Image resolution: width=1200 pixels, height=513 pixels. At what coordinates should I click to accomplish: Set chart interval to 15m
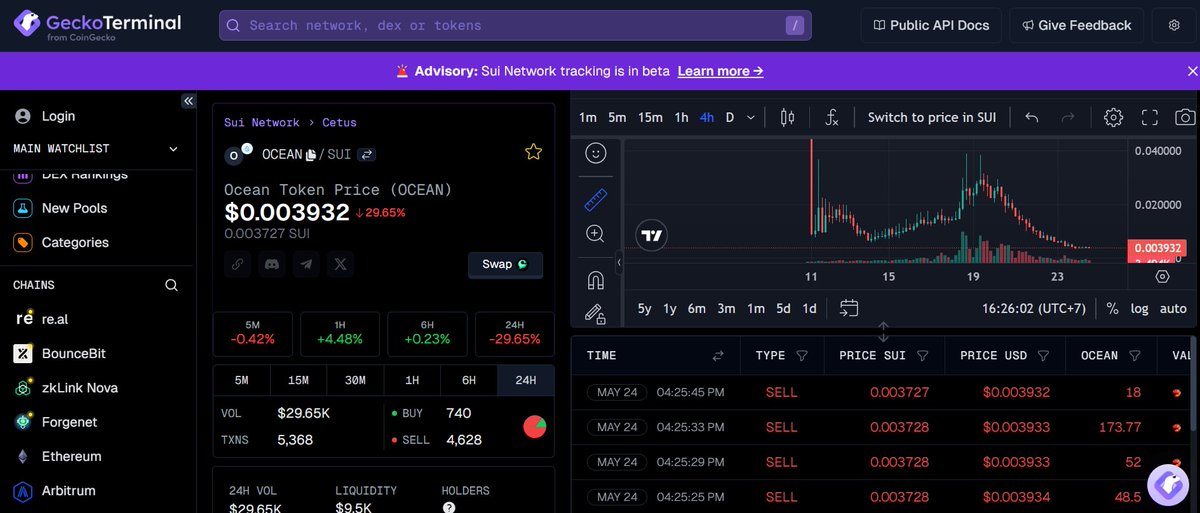tap(650, 117)
